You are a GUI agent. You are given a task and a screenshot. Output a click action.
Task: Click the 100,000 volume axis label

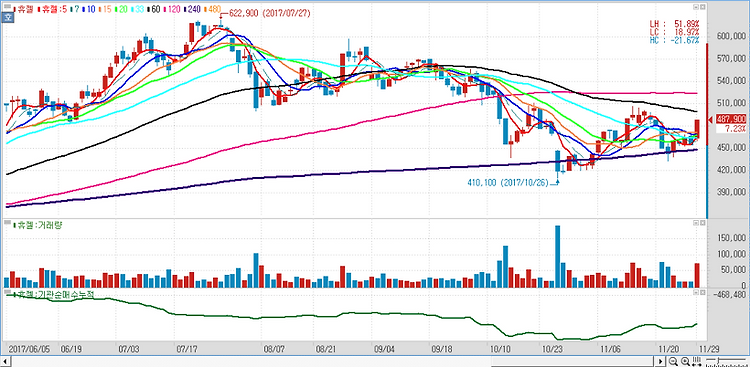coord(732,254)
